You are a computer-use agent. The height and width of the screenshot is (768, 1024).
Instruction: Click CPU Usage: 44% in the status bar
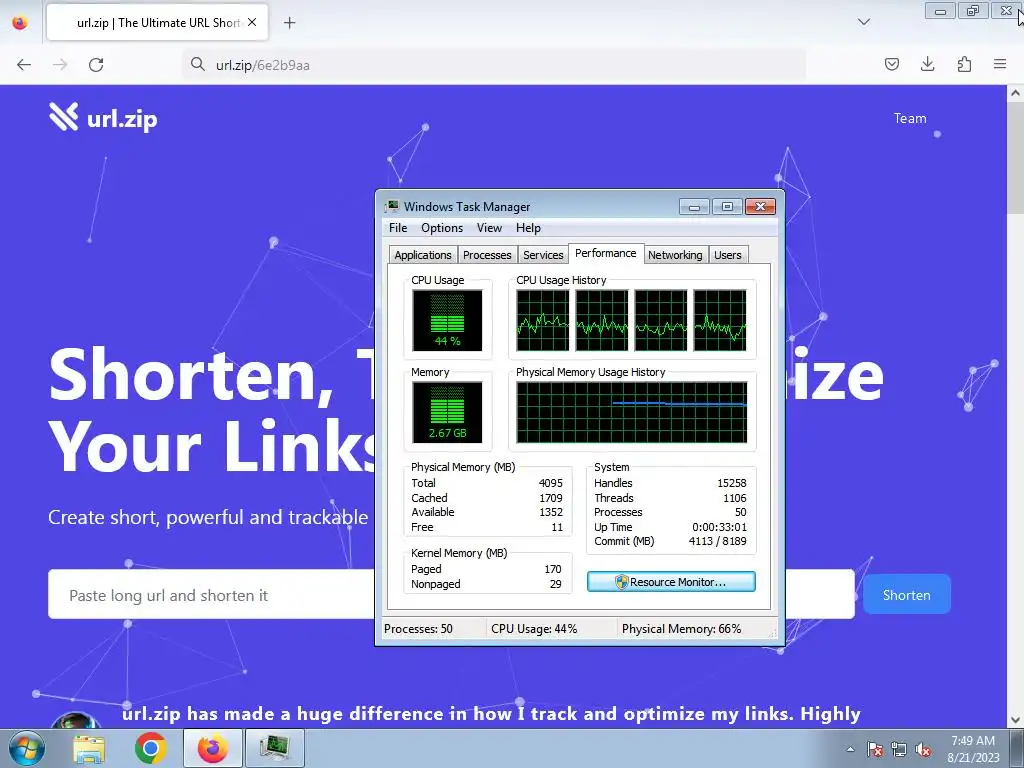534,629
